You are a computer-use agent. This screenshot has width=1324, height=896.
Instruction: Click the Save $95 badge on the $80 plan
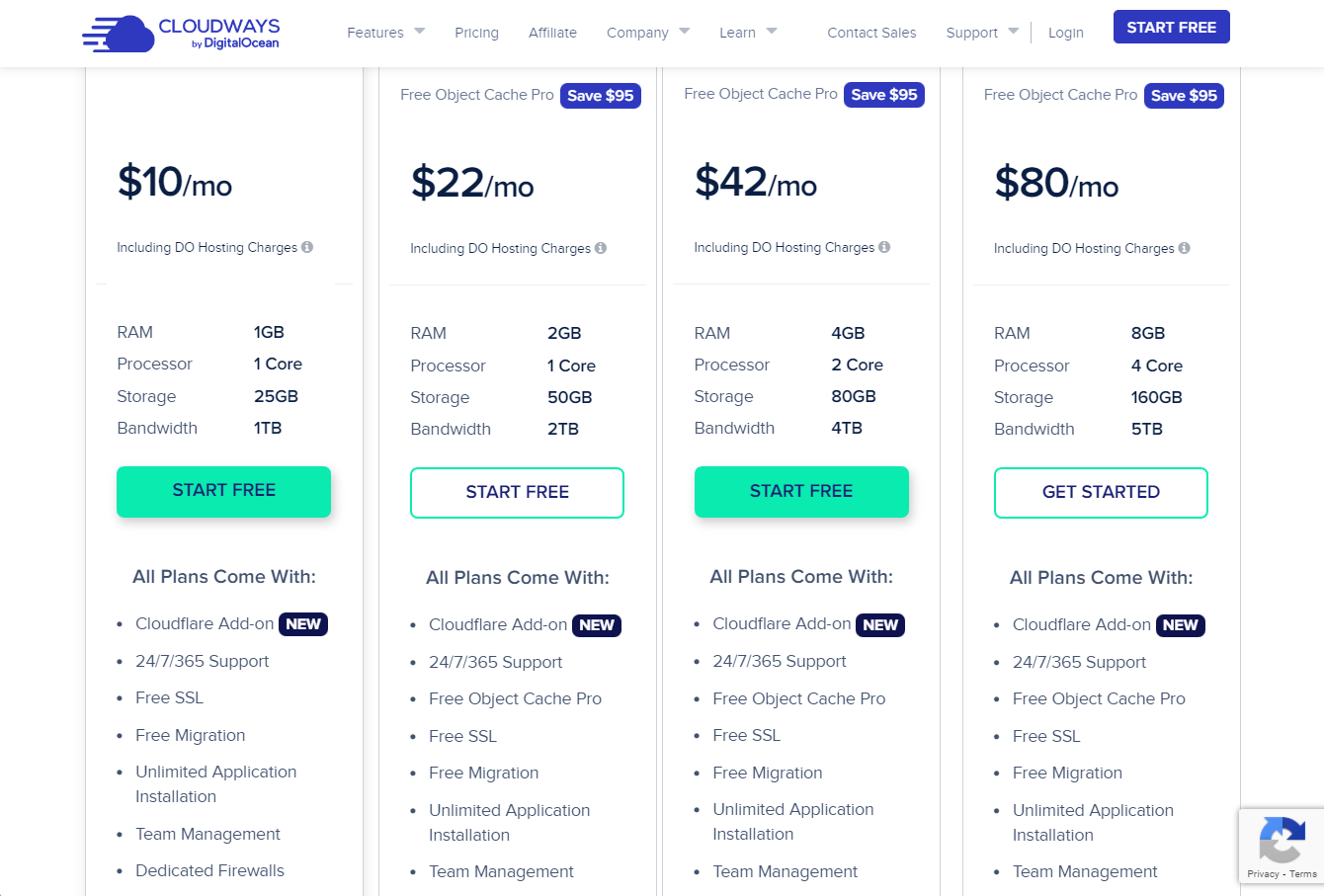click(x=1184, y=96)
